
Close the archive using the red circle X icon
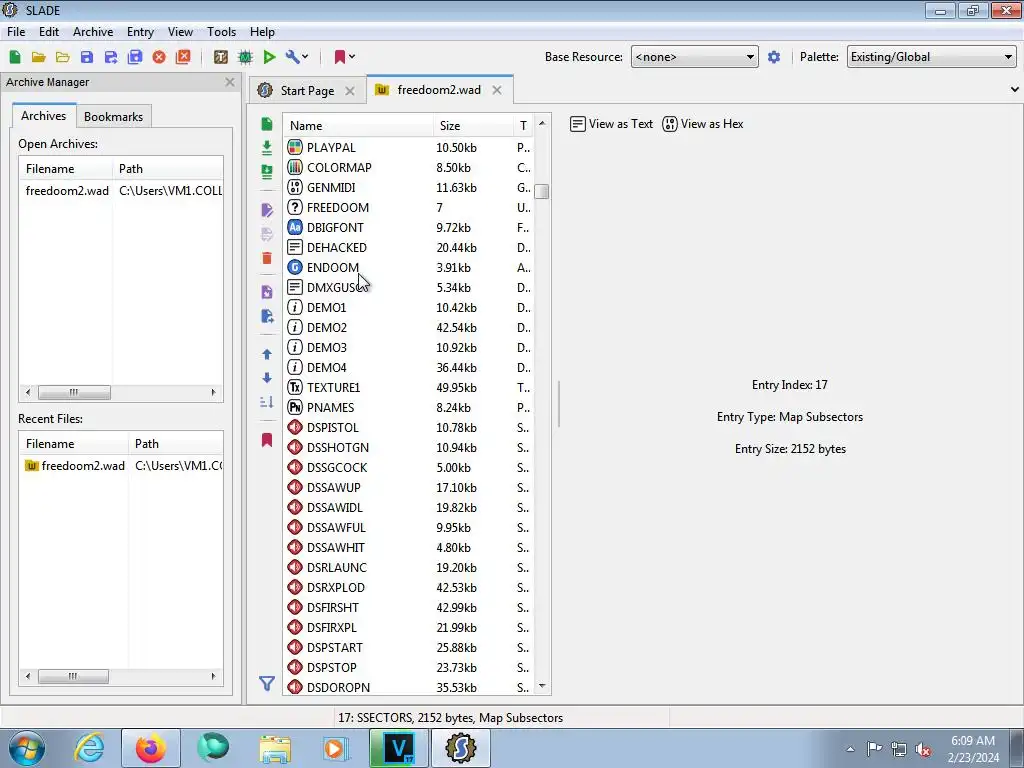[x=159, y=57]
